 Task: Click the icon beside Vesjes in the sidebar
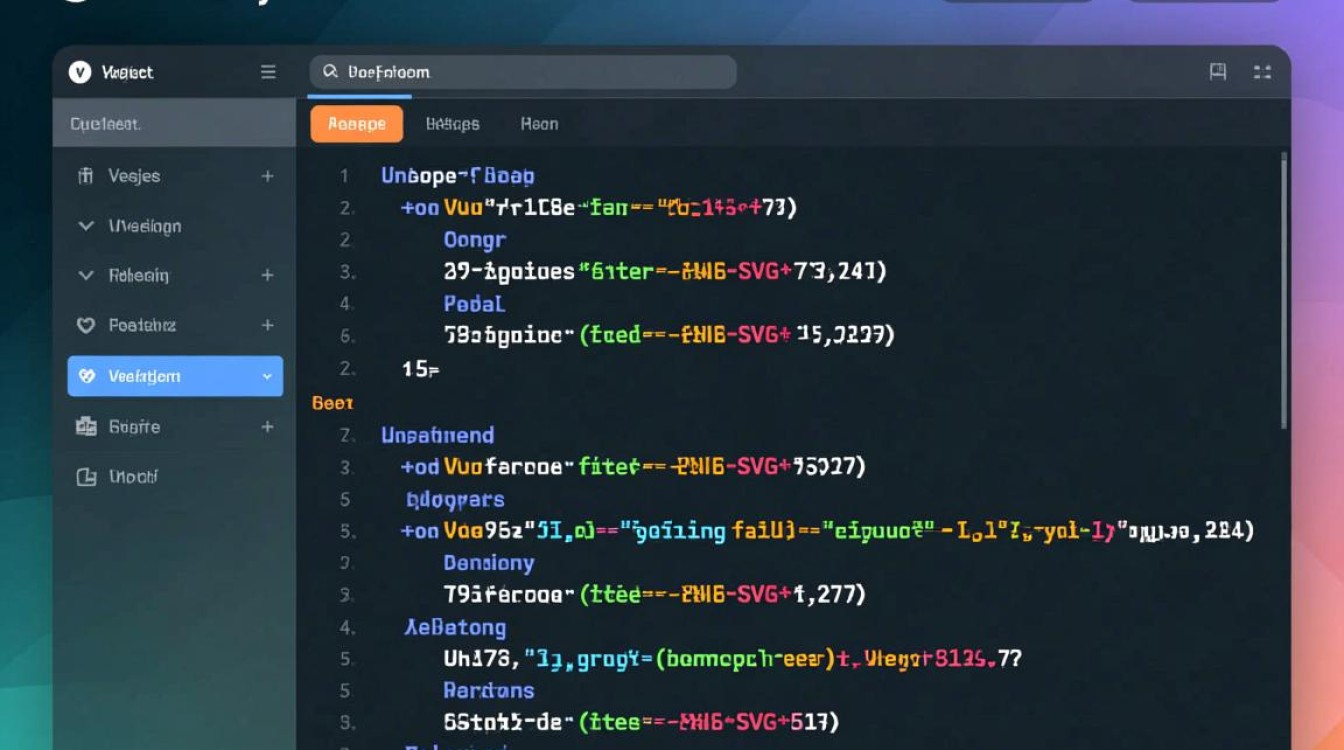(85, 176)
